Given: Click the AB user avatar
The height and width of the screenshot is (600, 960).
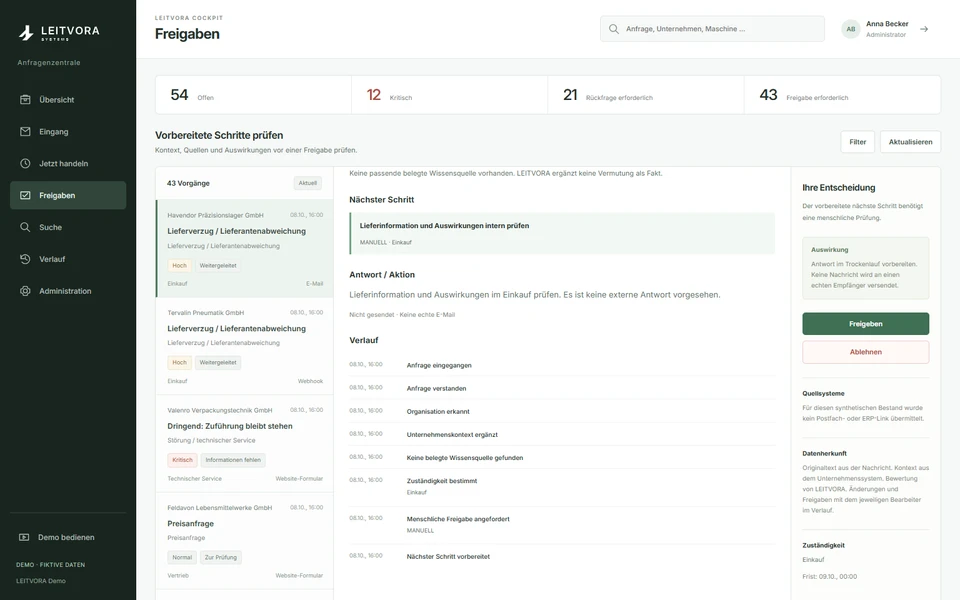Looking at the screenshot, I should [x=850, y=29].
